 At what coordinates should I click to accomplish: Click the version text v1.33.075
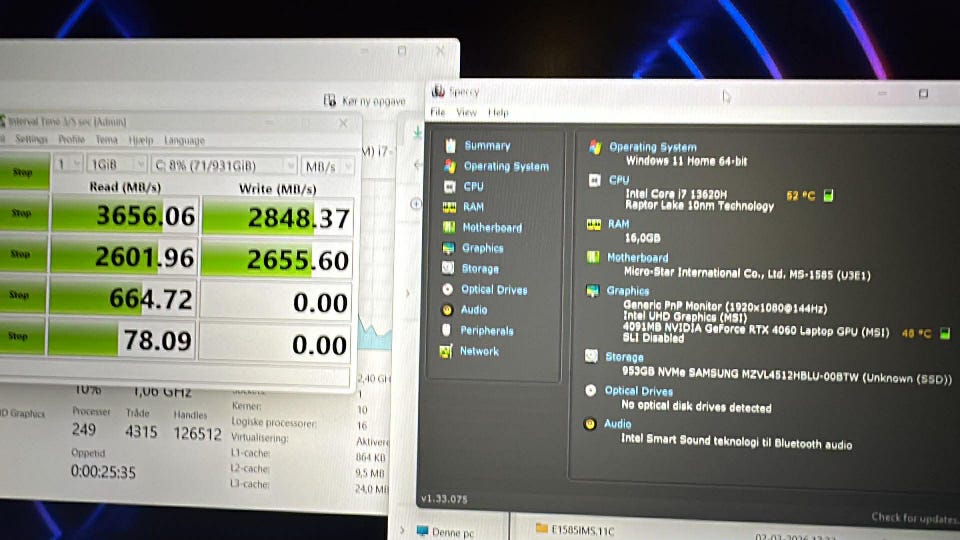444,499
